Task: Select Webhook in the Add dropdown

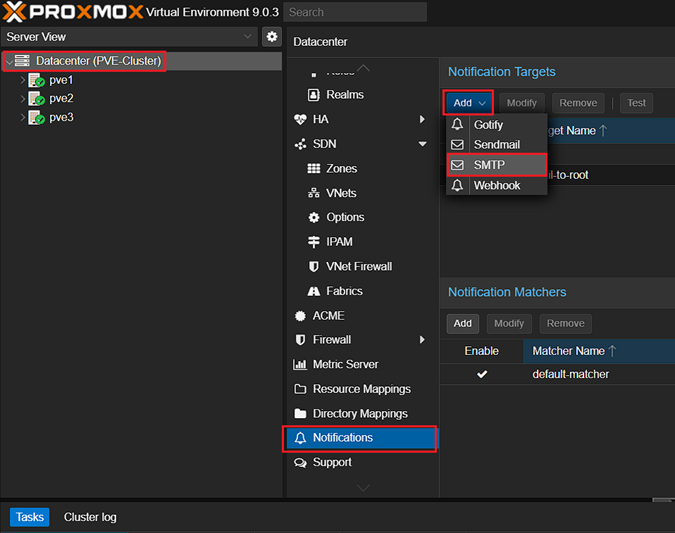Action: click(x=496, y=186)
